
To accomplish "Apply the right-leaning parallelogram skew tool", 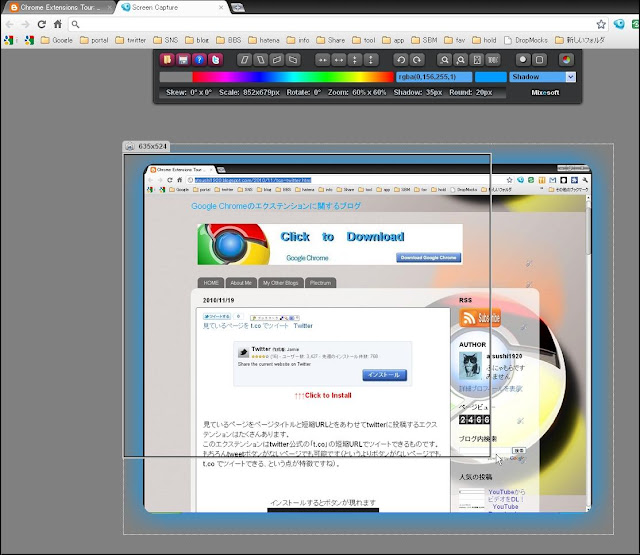I will coord(244,60).
